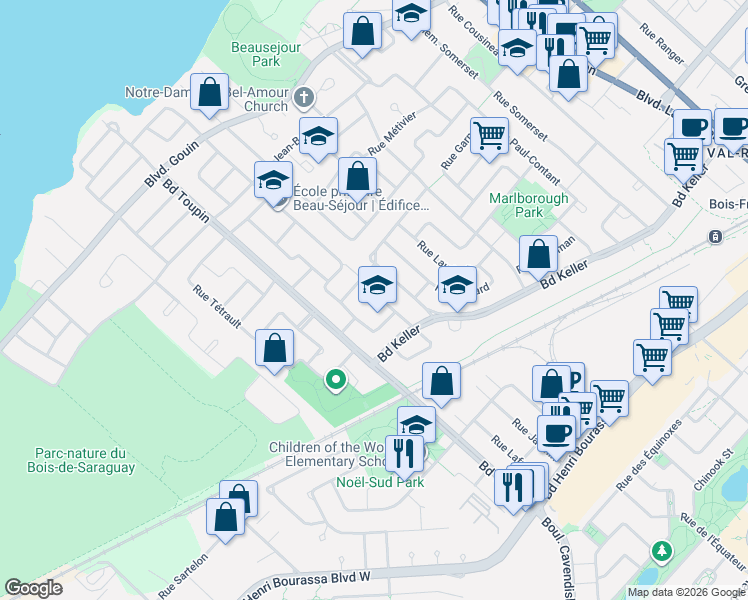Select the shopping bag marker over the École primaire label
This screenshot has height=600, width=748.
click(357, 177)
